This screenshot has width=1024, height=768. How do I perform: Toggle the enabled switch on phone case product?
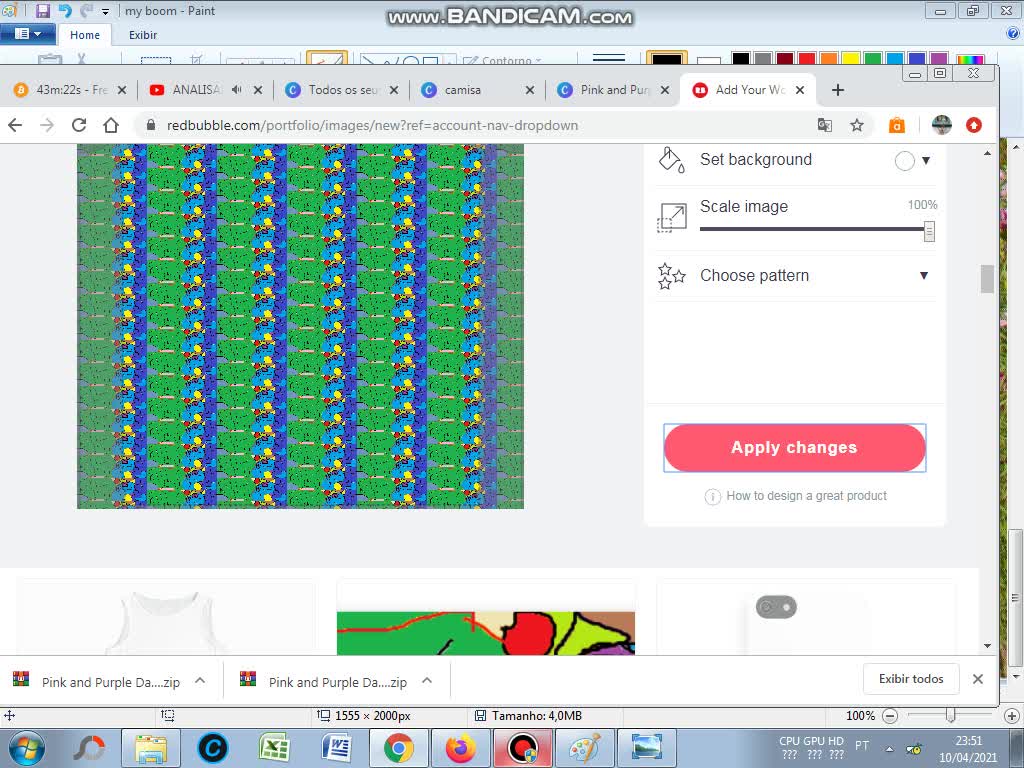pos(776,607)
